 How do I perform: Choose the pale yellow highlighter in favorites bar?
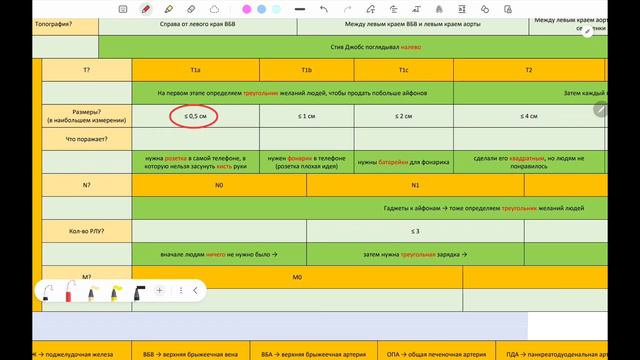pos(92,293)
